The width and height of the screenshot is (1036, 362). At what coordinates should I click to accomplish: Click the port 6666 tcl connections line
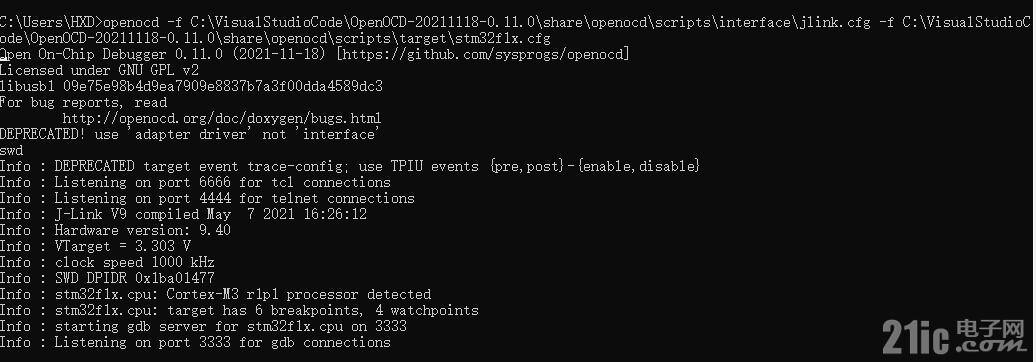click(x=195, y=182)
